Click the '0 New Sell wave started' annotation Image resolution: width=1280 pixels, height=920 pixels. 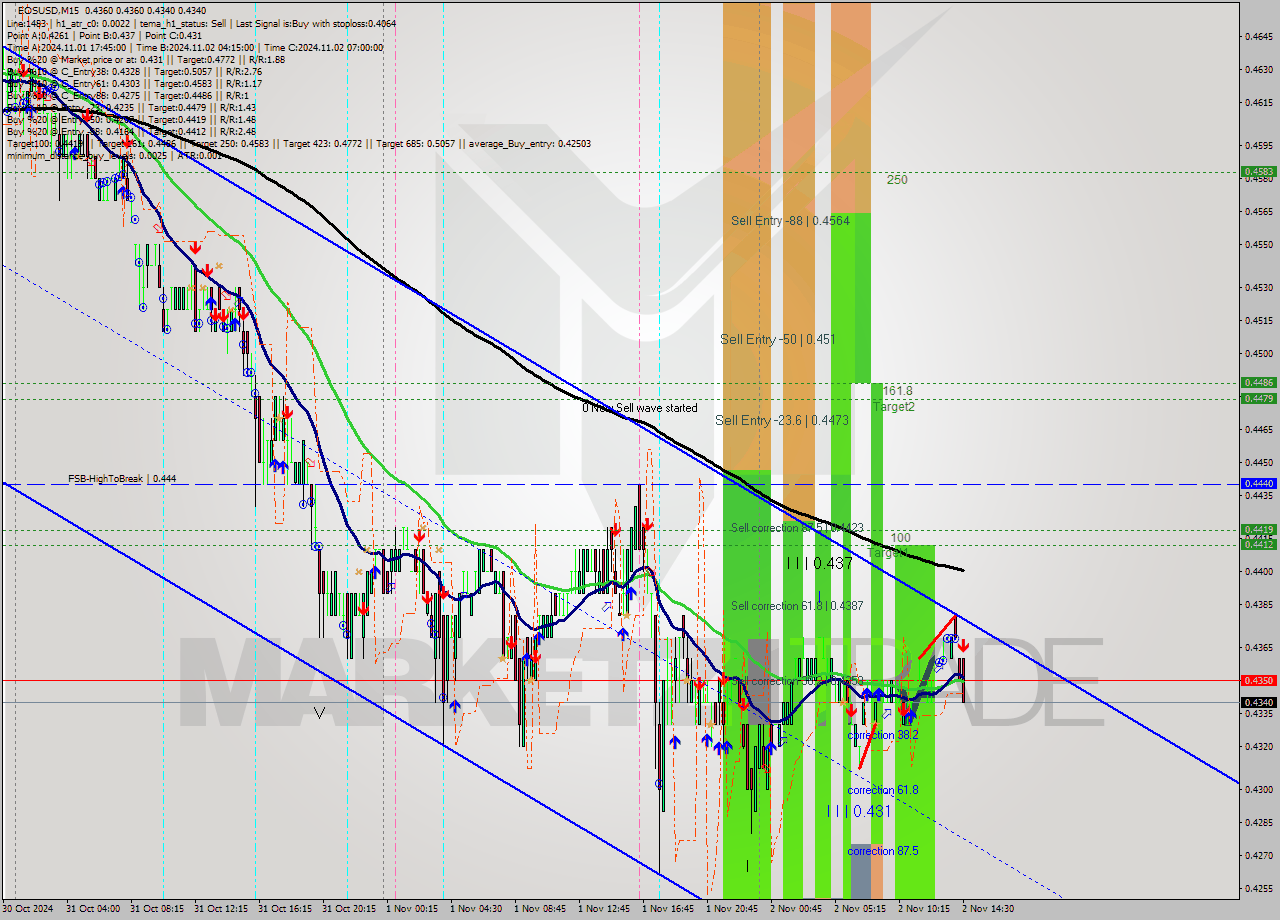click(x=640, y=408)
